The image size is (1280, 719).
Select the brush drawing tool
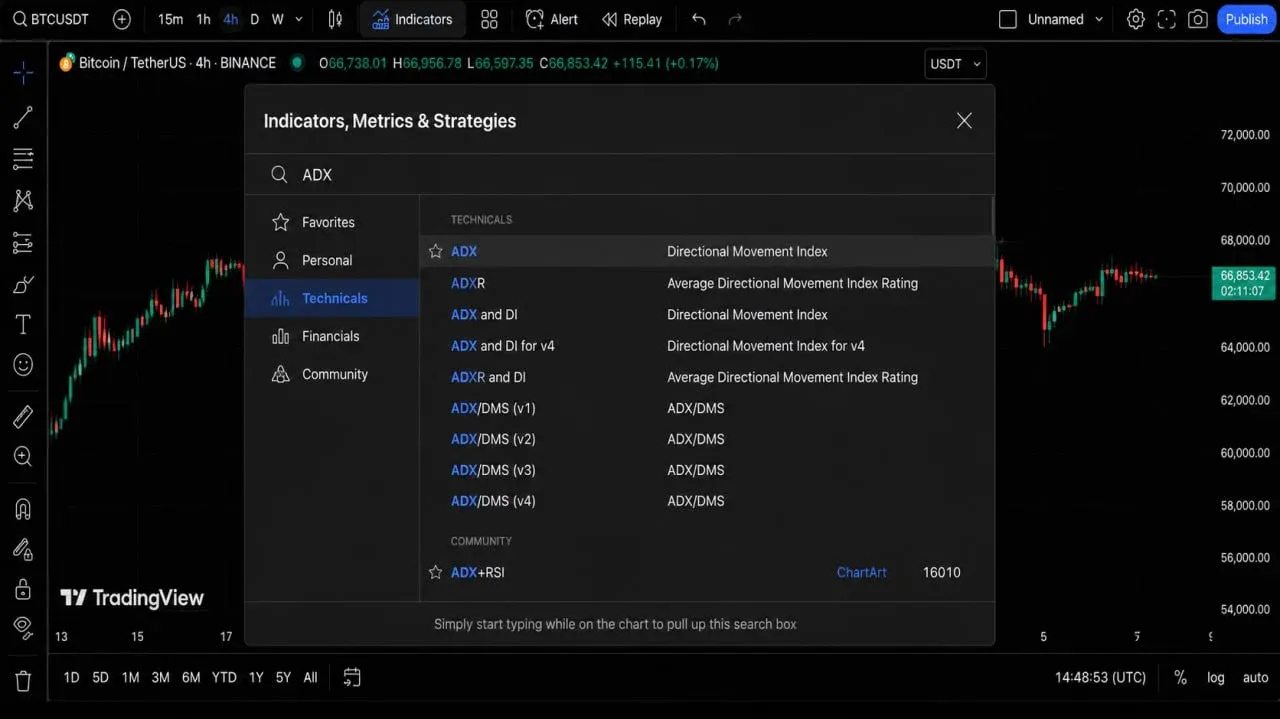tap(23, 285)
